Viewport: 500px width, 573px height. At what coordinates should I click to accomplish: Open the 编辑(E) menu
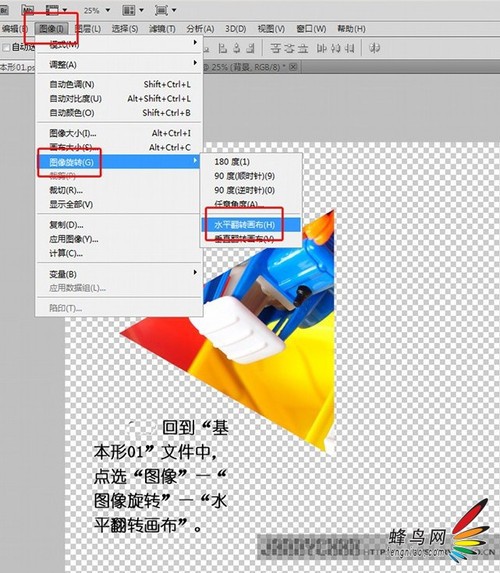14,29
